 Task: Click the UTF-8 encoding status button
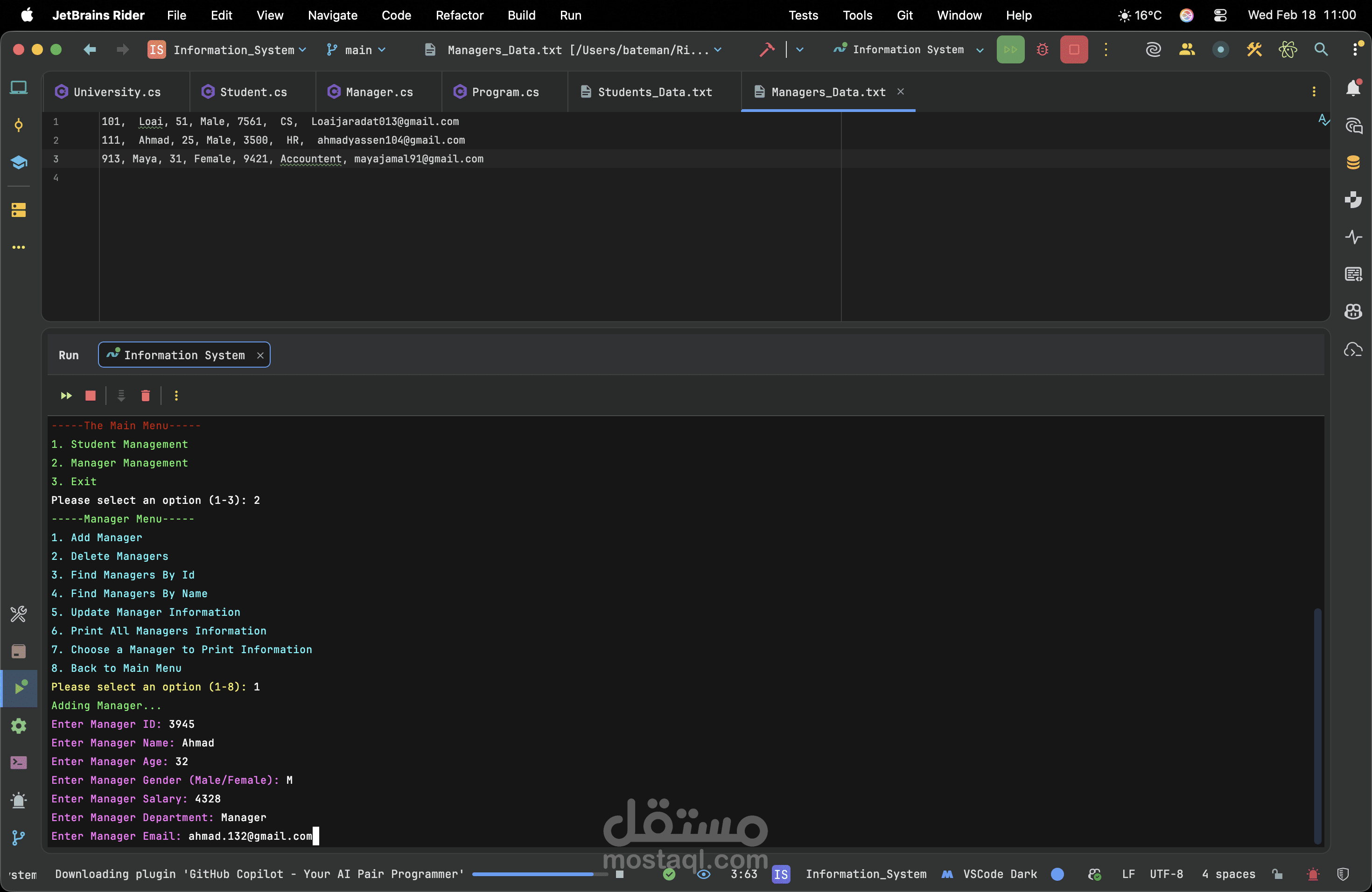click(1166, 874)
